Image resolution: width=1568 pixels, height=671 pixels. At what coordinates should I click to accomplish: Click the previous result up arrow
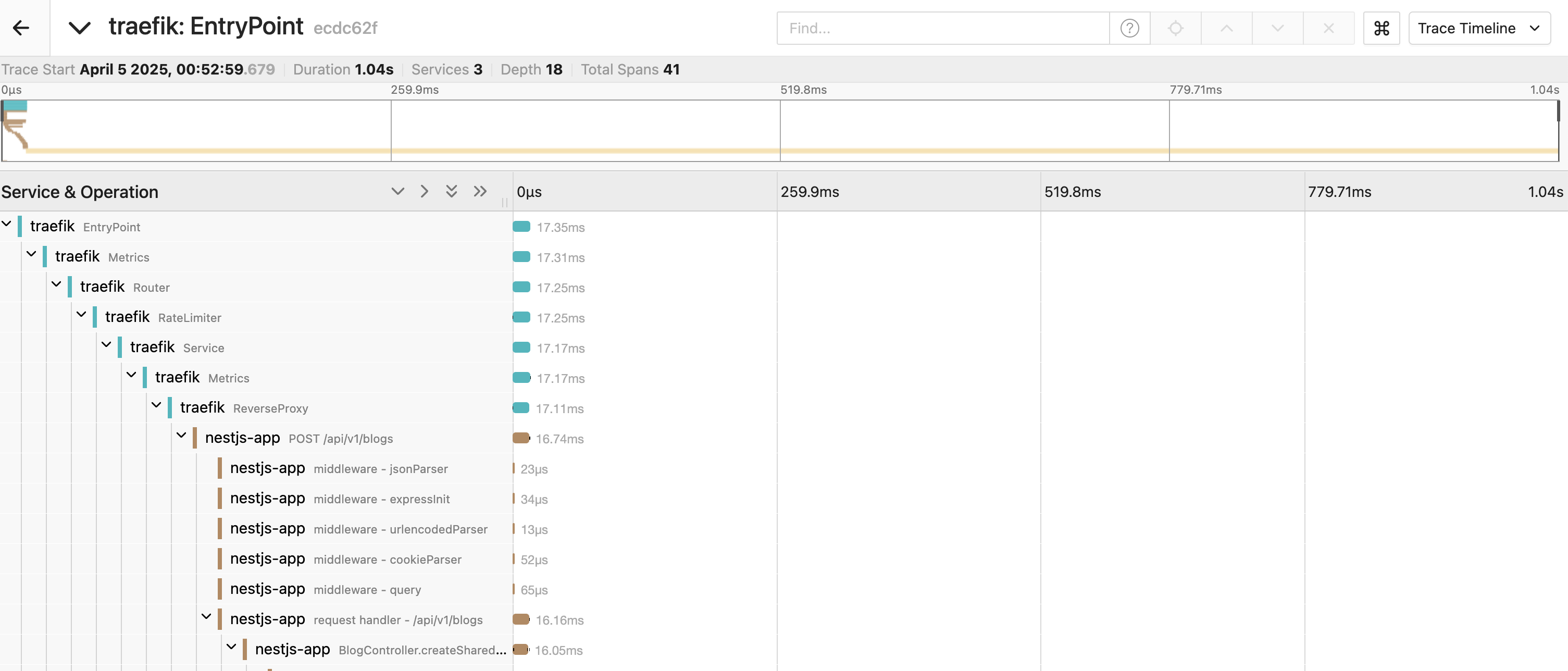click(x=1226, y=28)
